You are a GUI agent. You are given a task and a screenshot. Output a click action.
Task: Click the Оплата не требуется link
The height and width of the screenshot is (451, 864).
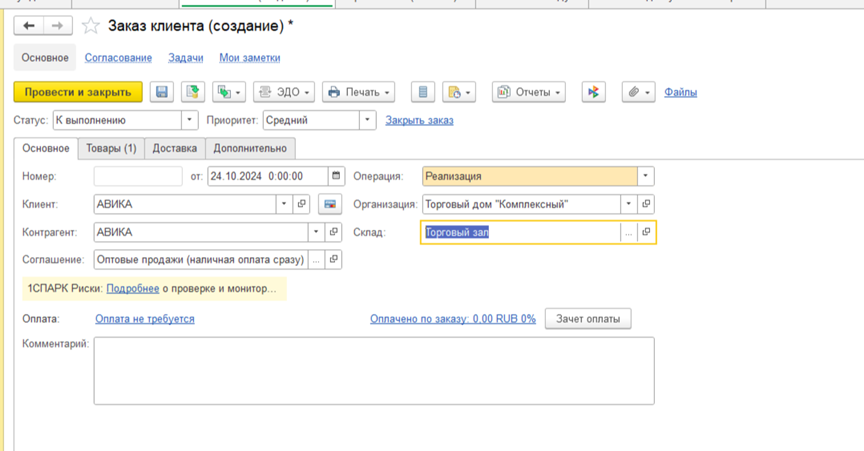pos(145,319)
